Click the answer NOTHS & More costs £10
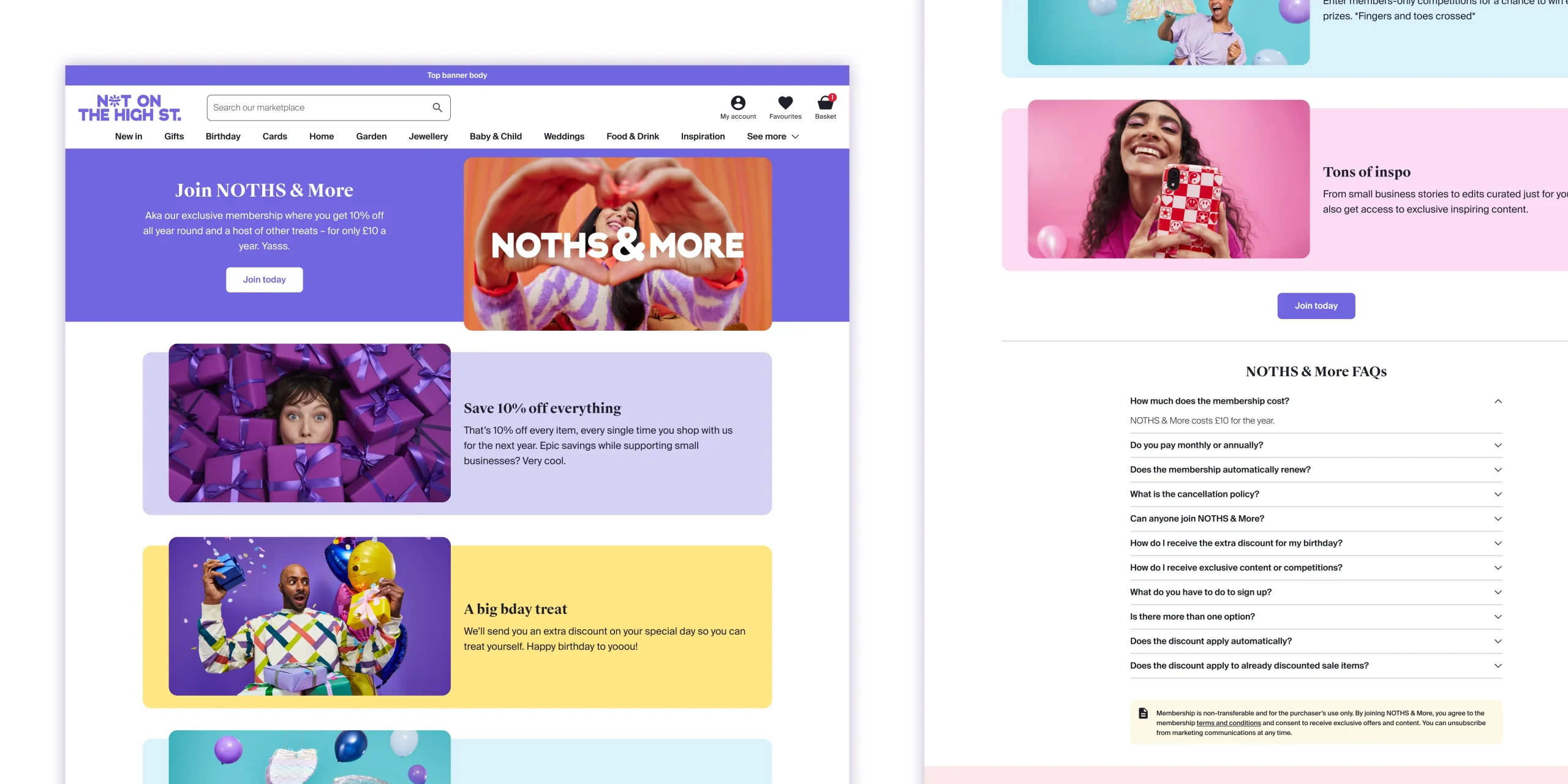Viewport: 1568px width, 784px height. point(1202,421)
